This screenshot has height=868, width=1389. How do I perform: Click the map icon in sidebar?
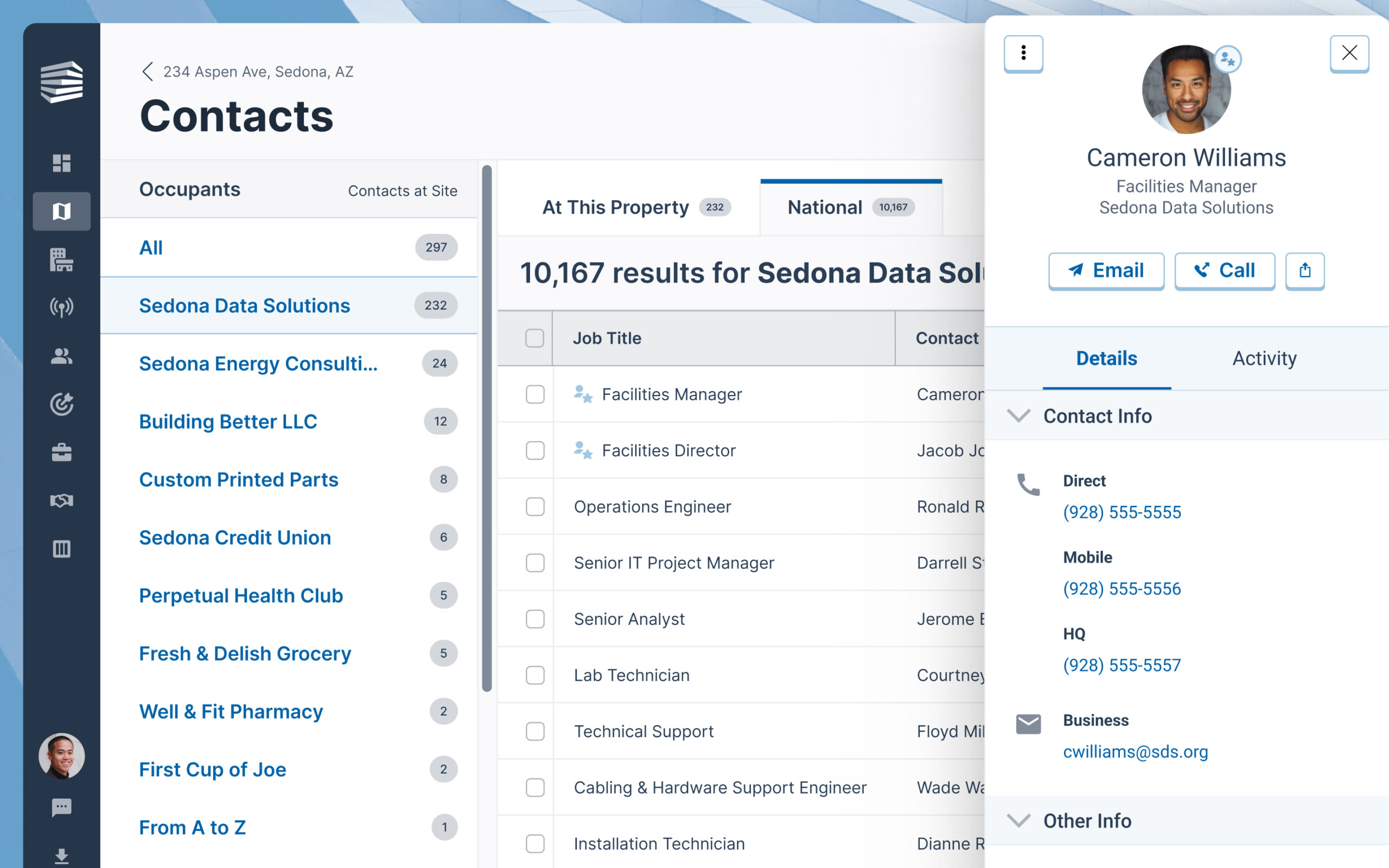(61, 211)
